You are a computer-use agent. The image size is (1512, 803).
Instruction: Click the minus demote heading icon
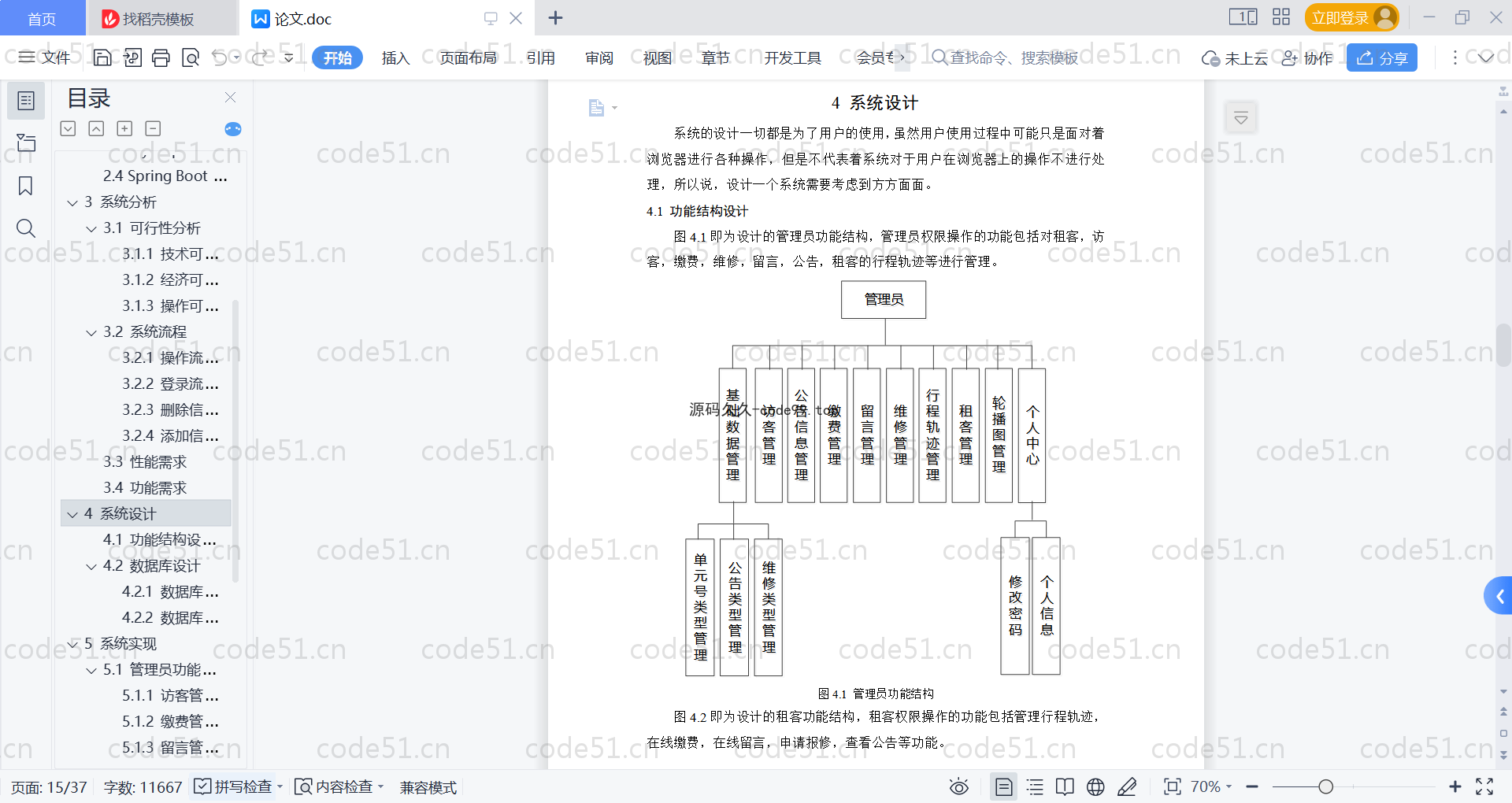(153, 128)
